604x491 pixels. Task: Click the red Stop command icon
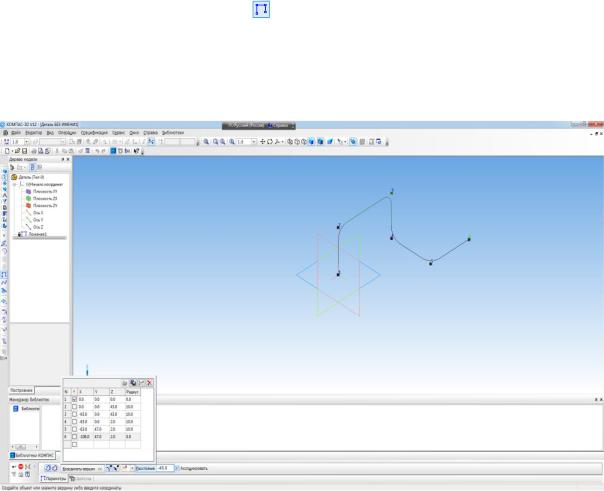21,467
